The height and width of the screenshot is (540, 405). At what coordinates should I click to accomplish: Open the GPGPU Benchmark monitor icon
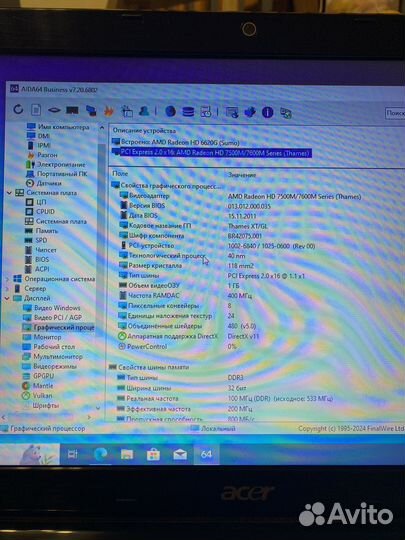(x=91, y=111)
